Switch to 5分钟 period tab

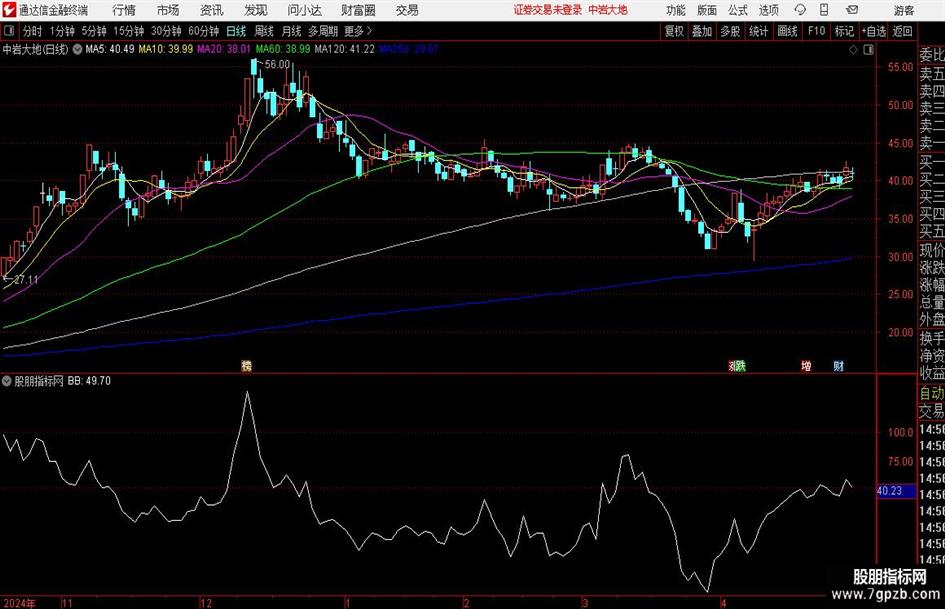tap(93, 31)
